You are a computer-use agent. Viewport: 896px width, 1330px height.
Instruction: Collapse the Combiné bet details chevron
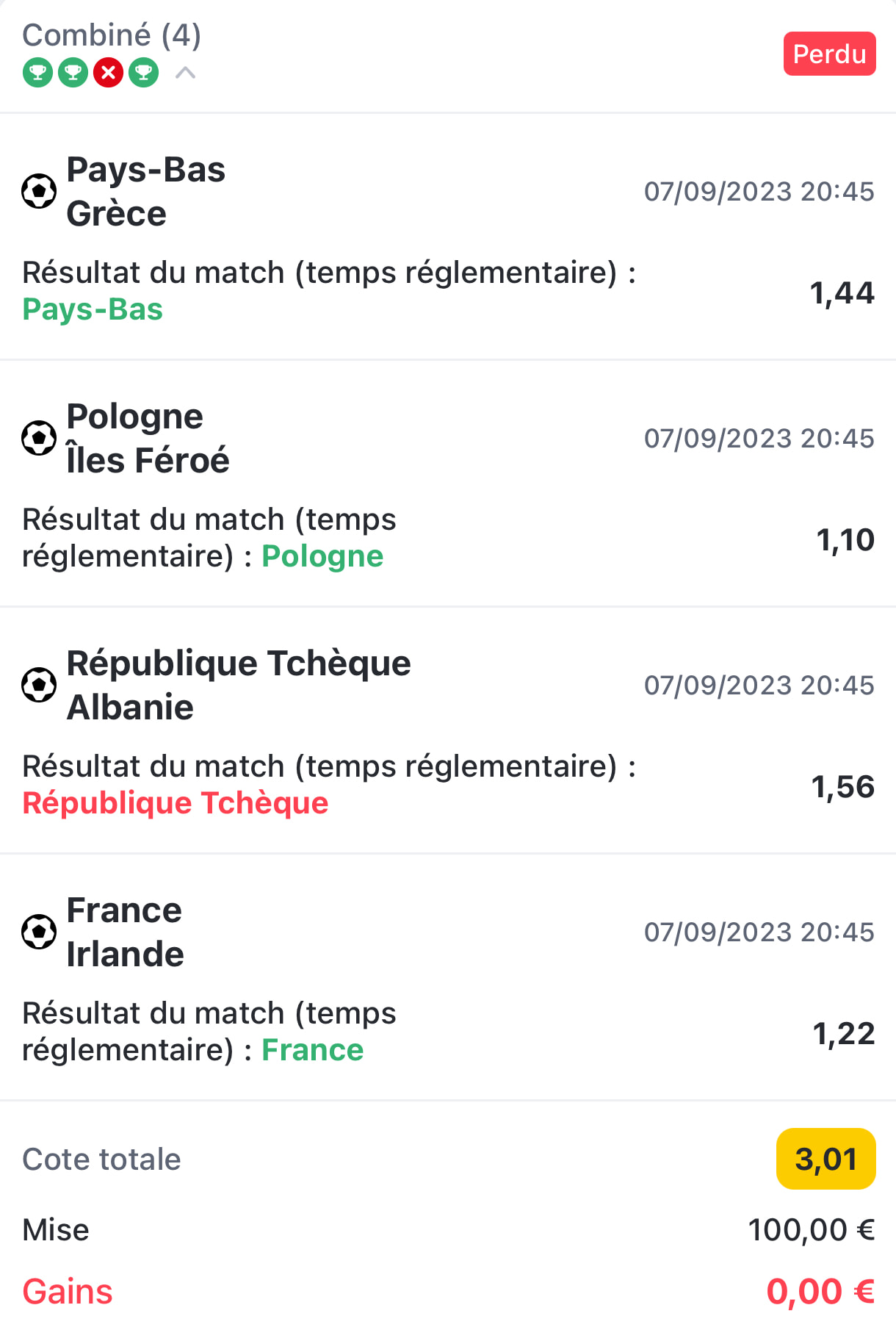(x=185, y=72)
